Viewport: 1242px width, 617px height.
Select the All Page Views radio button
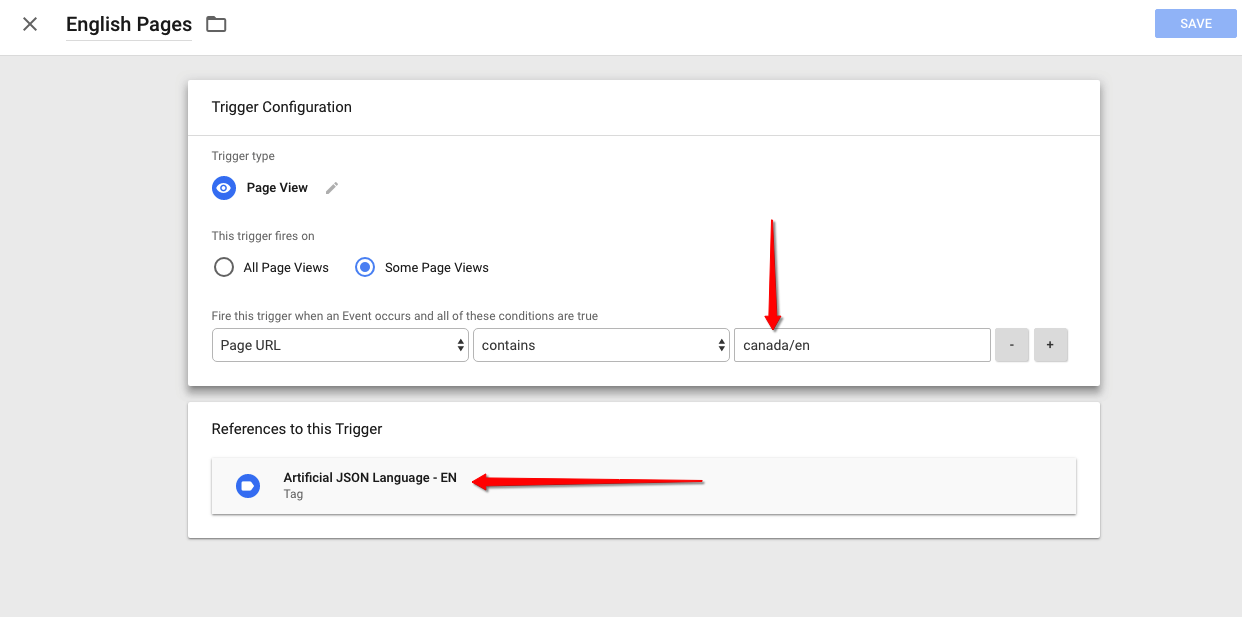click(224, 267)
